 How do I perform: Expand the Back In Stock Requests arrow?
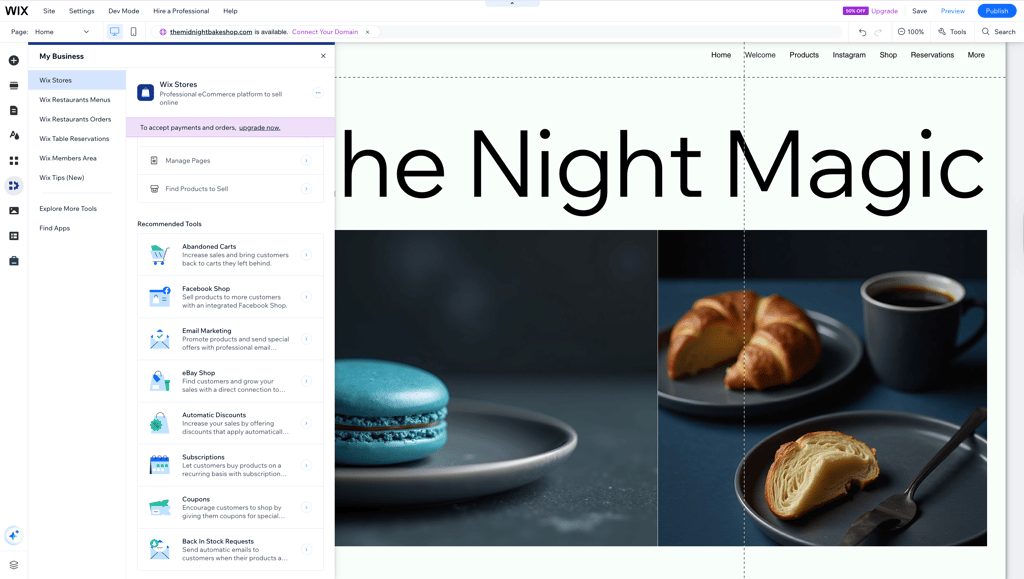(x=306, y=550)
